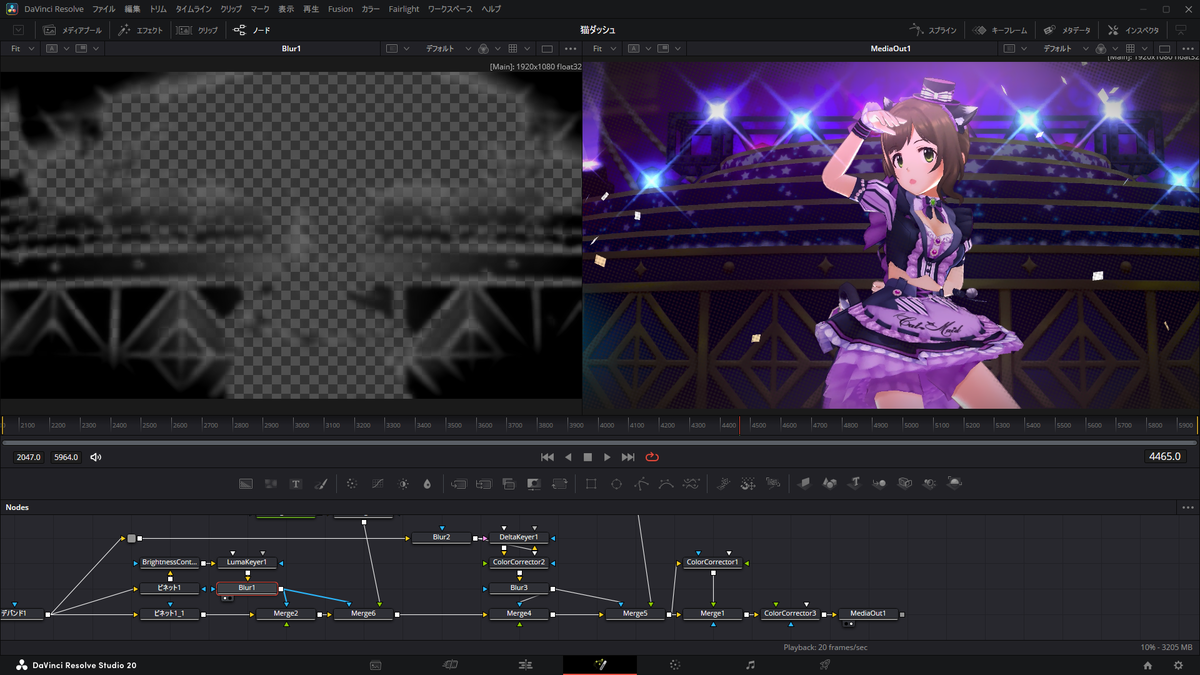Screen dimensions: 1200x675
Task: Expand the top-left layout dropdown arrow
Action: 18,30
